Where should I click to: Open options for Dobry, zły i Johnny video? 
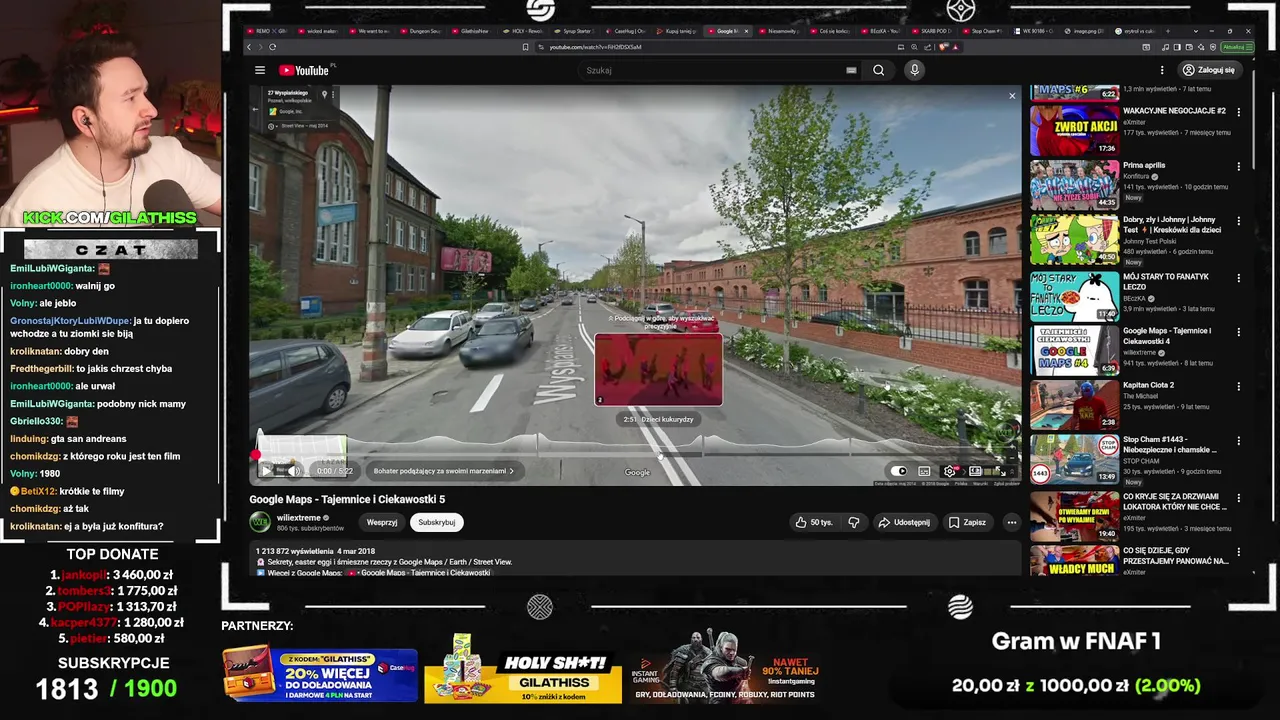tap(1238, 221)
